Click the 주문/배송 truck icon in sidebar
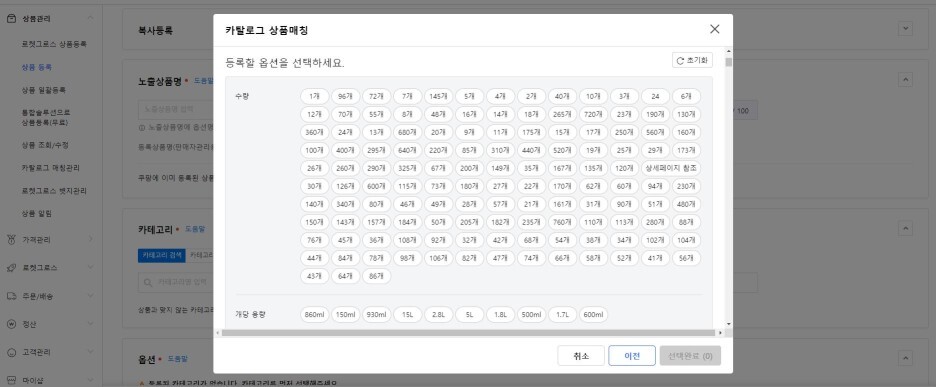 tap(11, 296)
